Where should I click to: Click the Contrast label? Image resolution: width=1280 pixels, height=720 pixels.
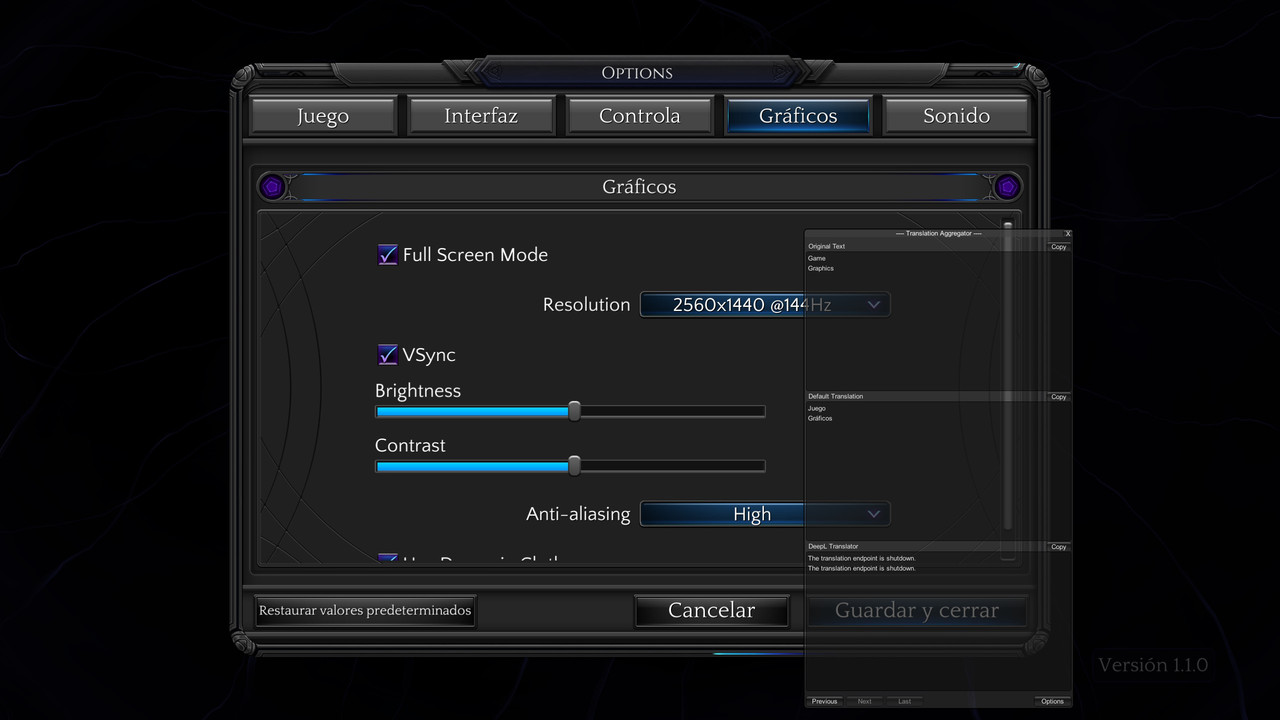click(x=410, y=445)
